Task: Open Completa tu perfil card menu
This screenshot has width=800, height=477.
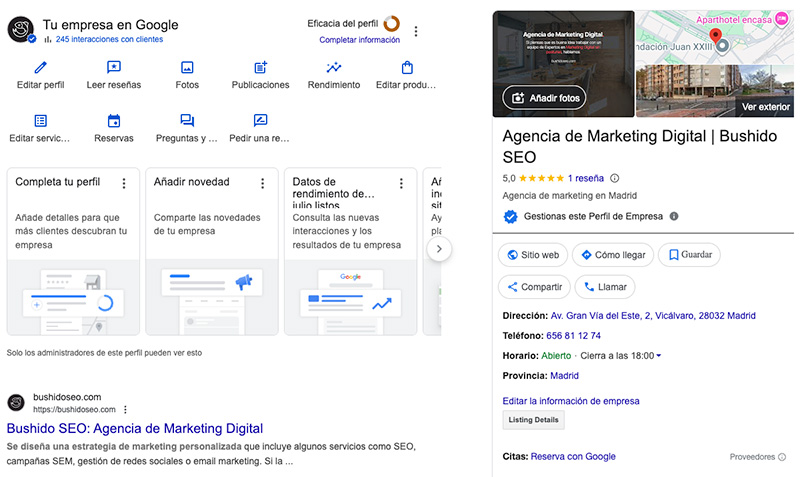Action: tap(123, 184)
